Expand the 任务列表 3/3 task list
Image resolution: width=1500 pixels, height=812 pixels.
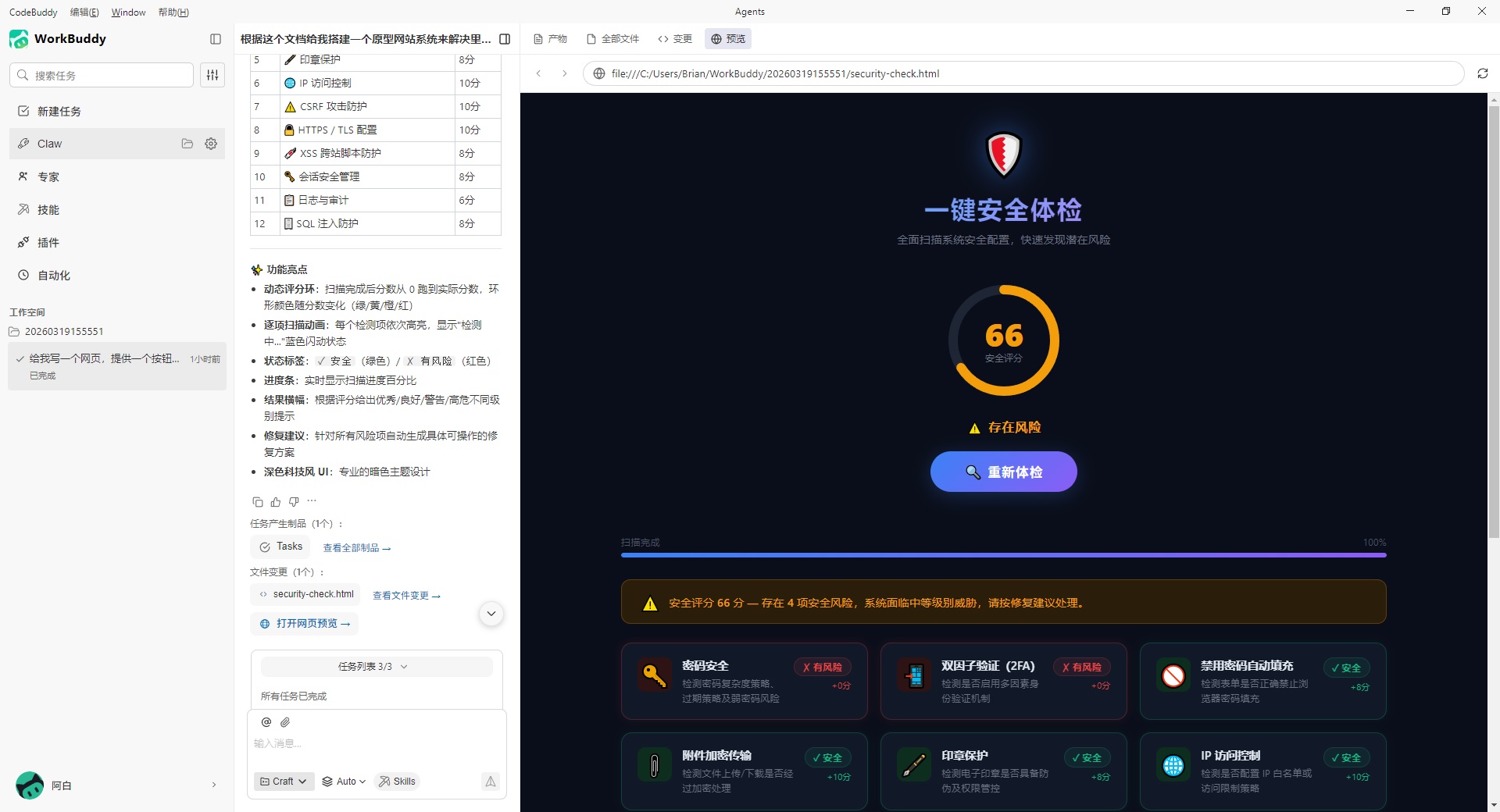click(376, 667)
